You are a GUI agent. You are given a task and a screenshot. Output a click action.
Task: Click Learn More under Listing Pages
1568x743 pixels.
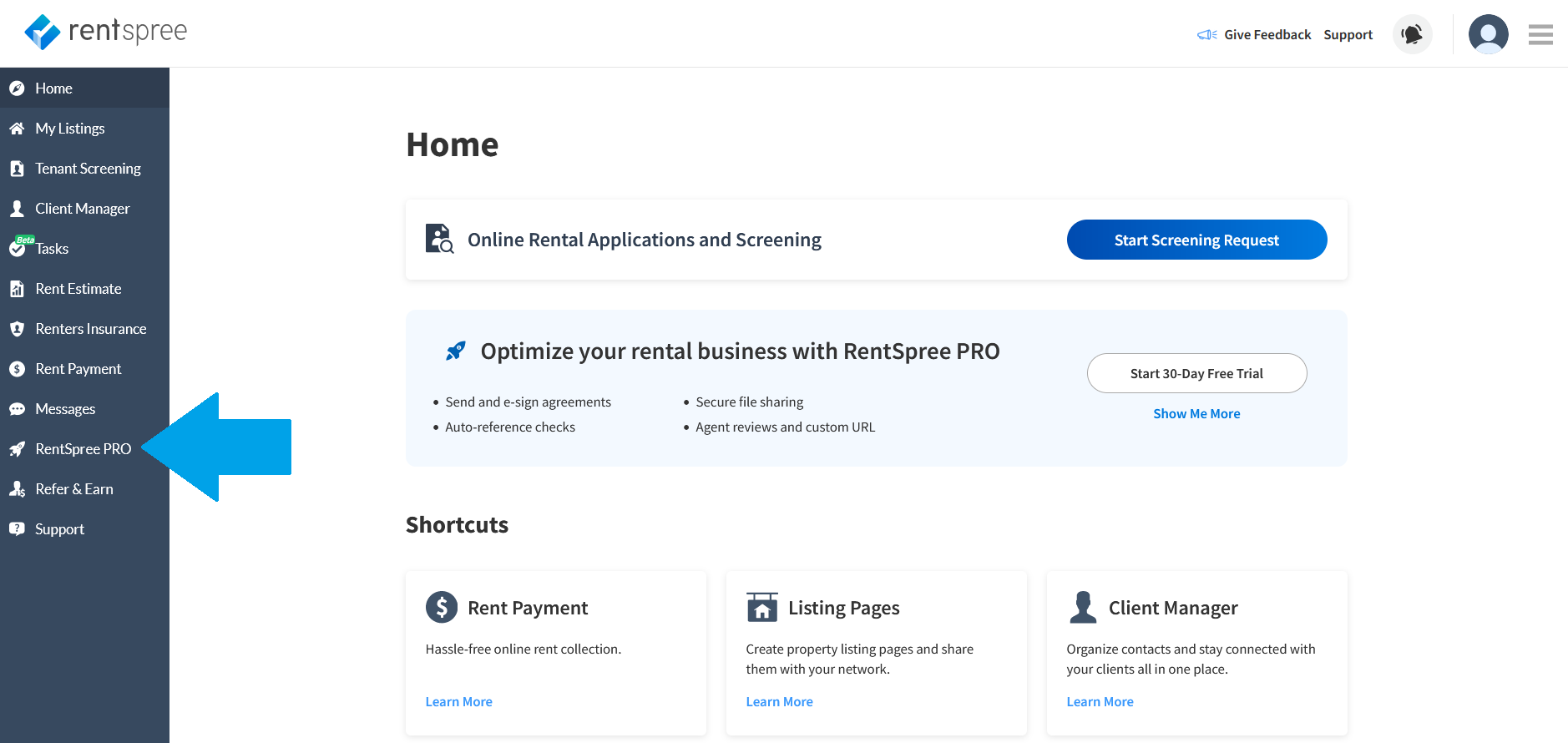[779, 702]
